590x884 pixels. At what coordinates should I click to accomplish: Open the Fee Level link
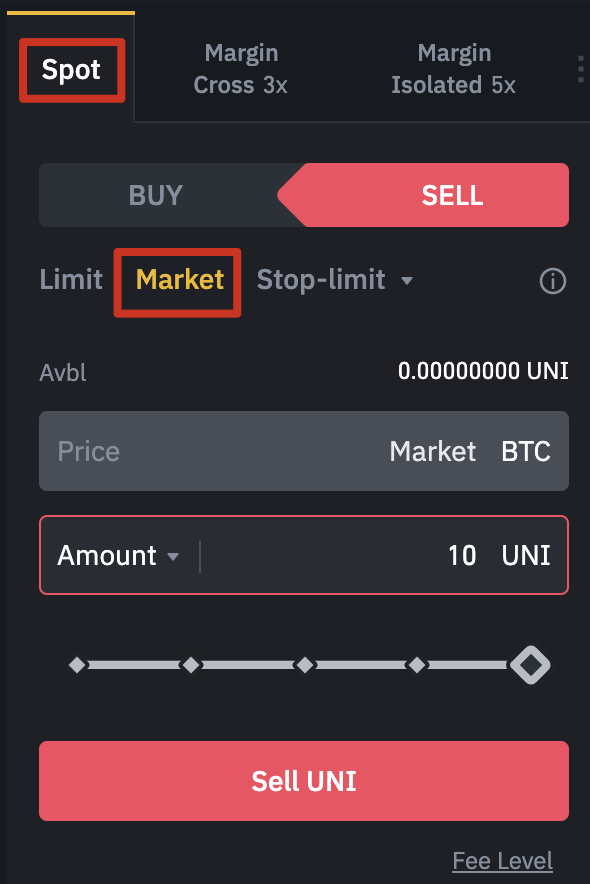point(503,861)
